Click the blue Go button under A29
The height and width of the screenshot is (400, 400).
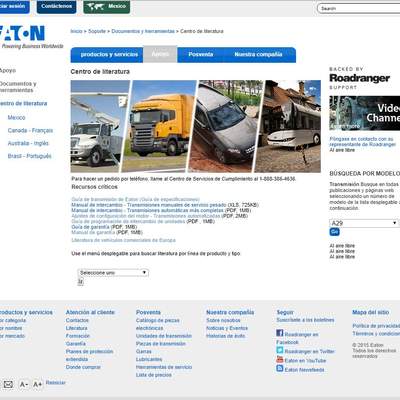point(335,232)
